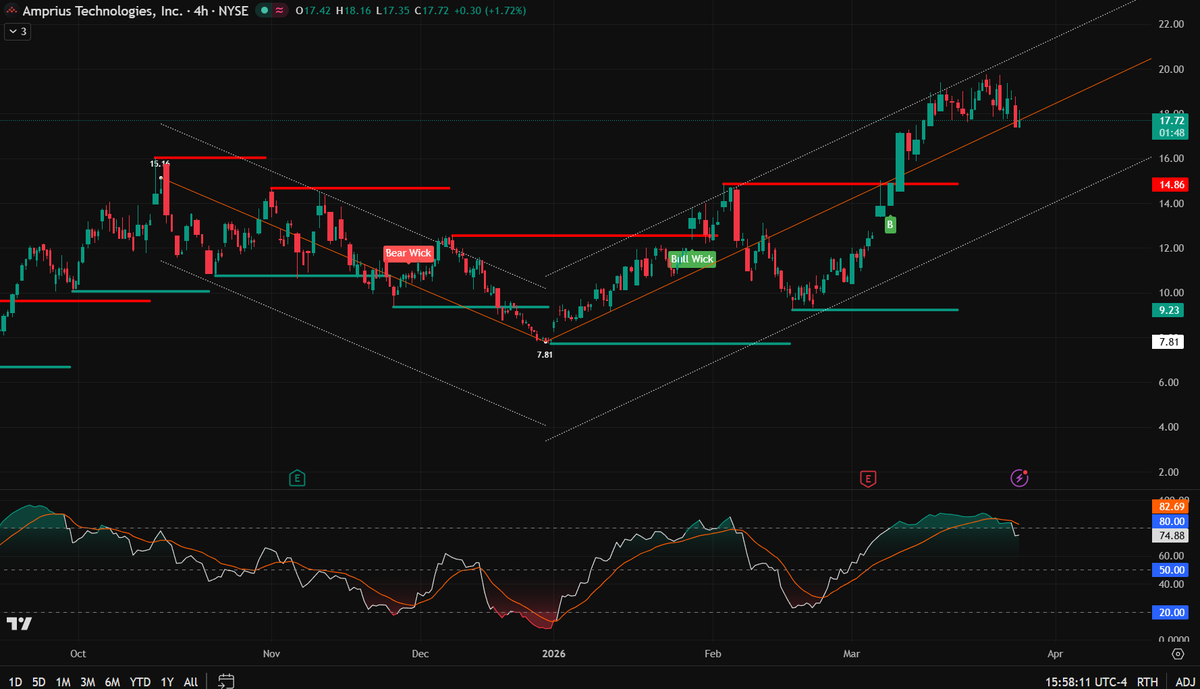The height and width of the screenshot is (689, 1200).
Task: Click the TradingView logo icon
Action: point(19,624)
